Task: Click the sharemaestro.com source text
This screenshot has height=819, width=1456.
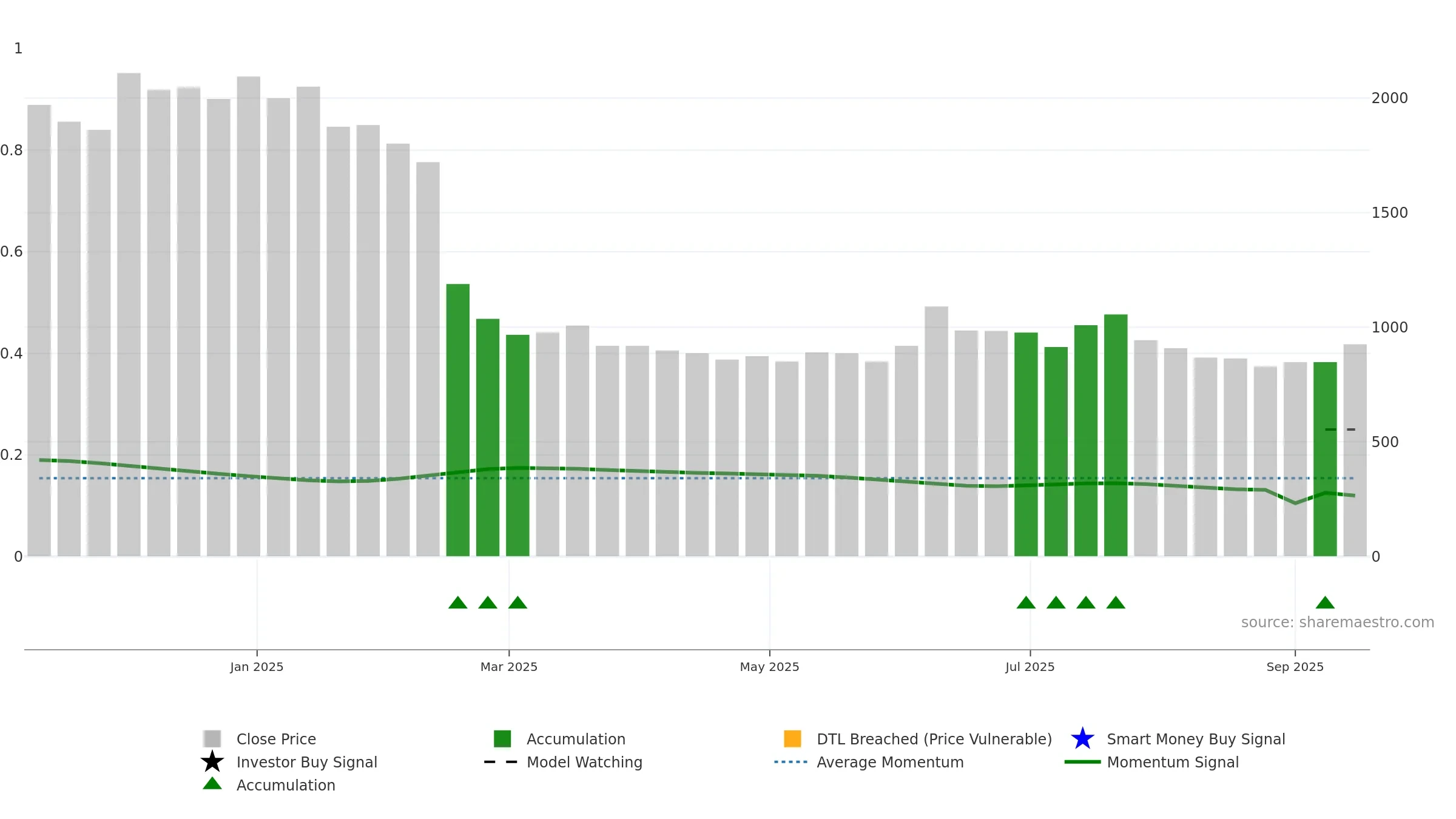Action: (1338, 622)
